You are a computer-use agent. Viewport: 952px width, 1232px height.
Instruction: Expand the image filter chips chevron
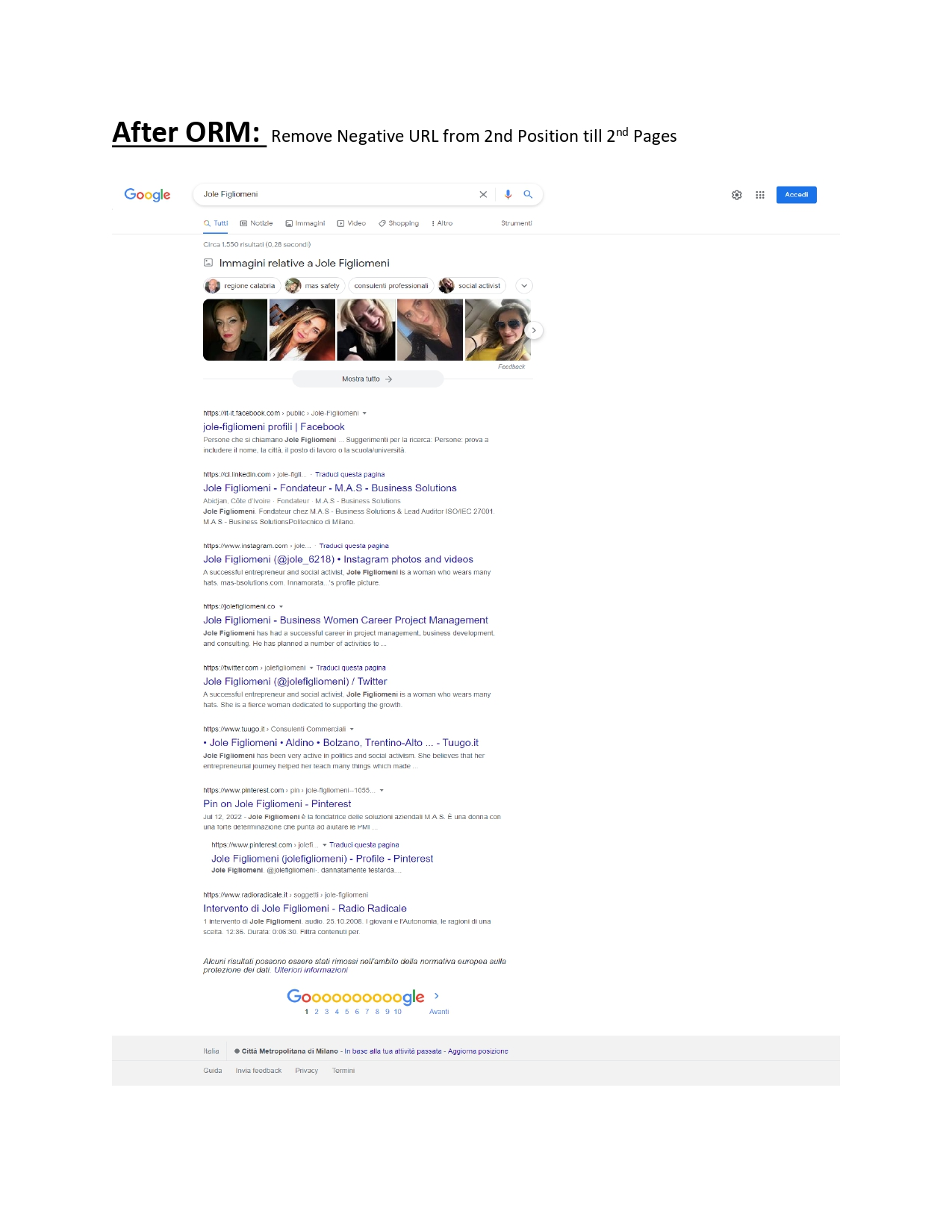tap(524, 286)
